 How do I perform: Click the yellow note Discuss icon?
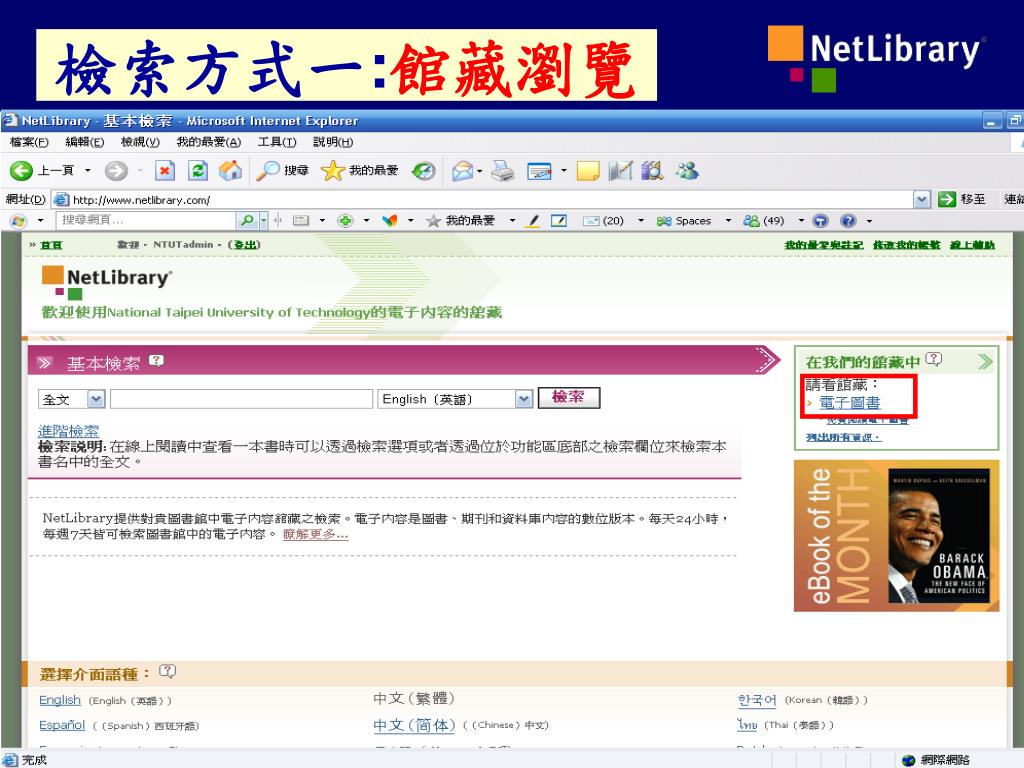click(588, 171)
